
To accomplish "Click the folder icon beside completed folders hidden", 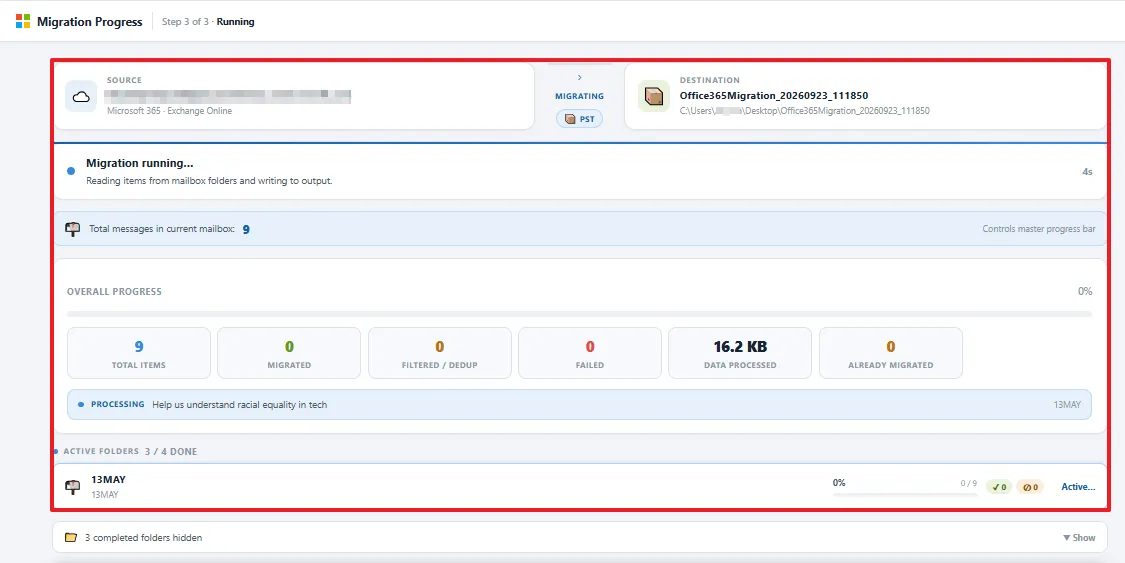I will (x=70, y=537).
